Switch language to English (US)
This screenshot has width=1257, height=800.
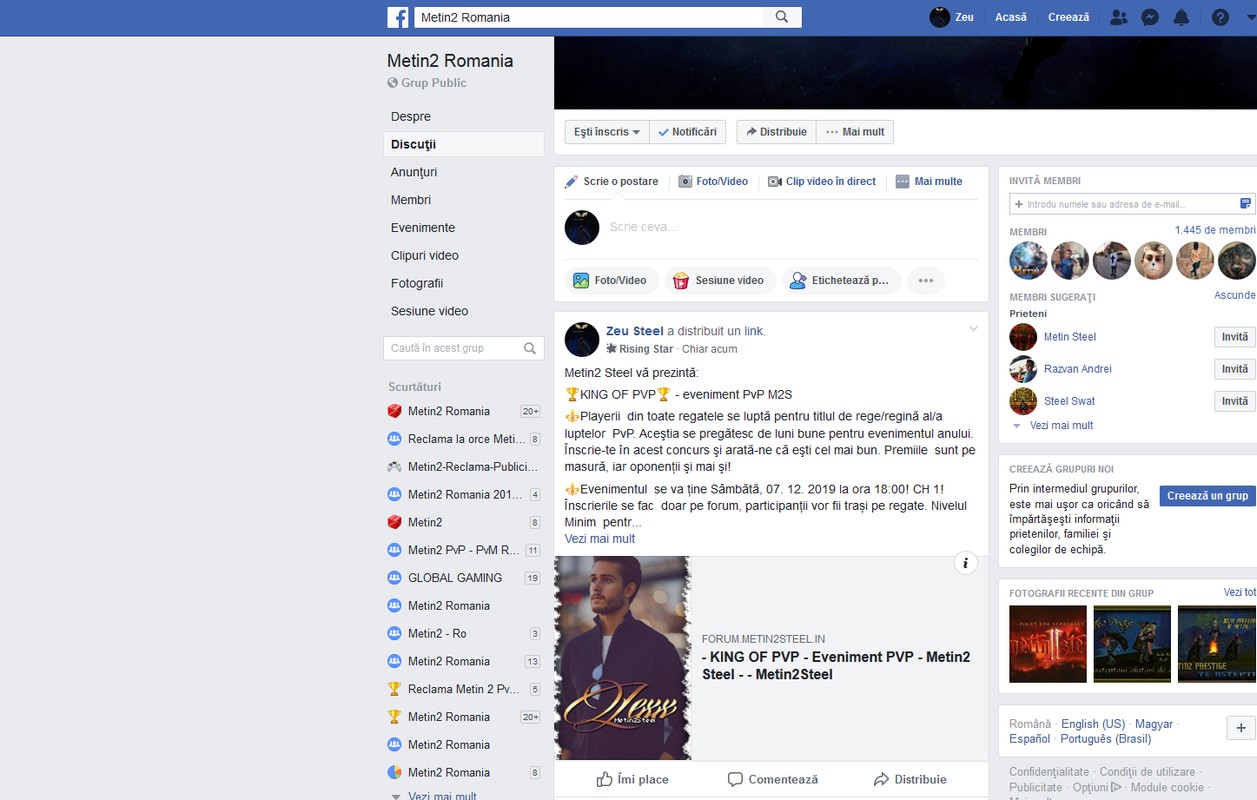1093,724
